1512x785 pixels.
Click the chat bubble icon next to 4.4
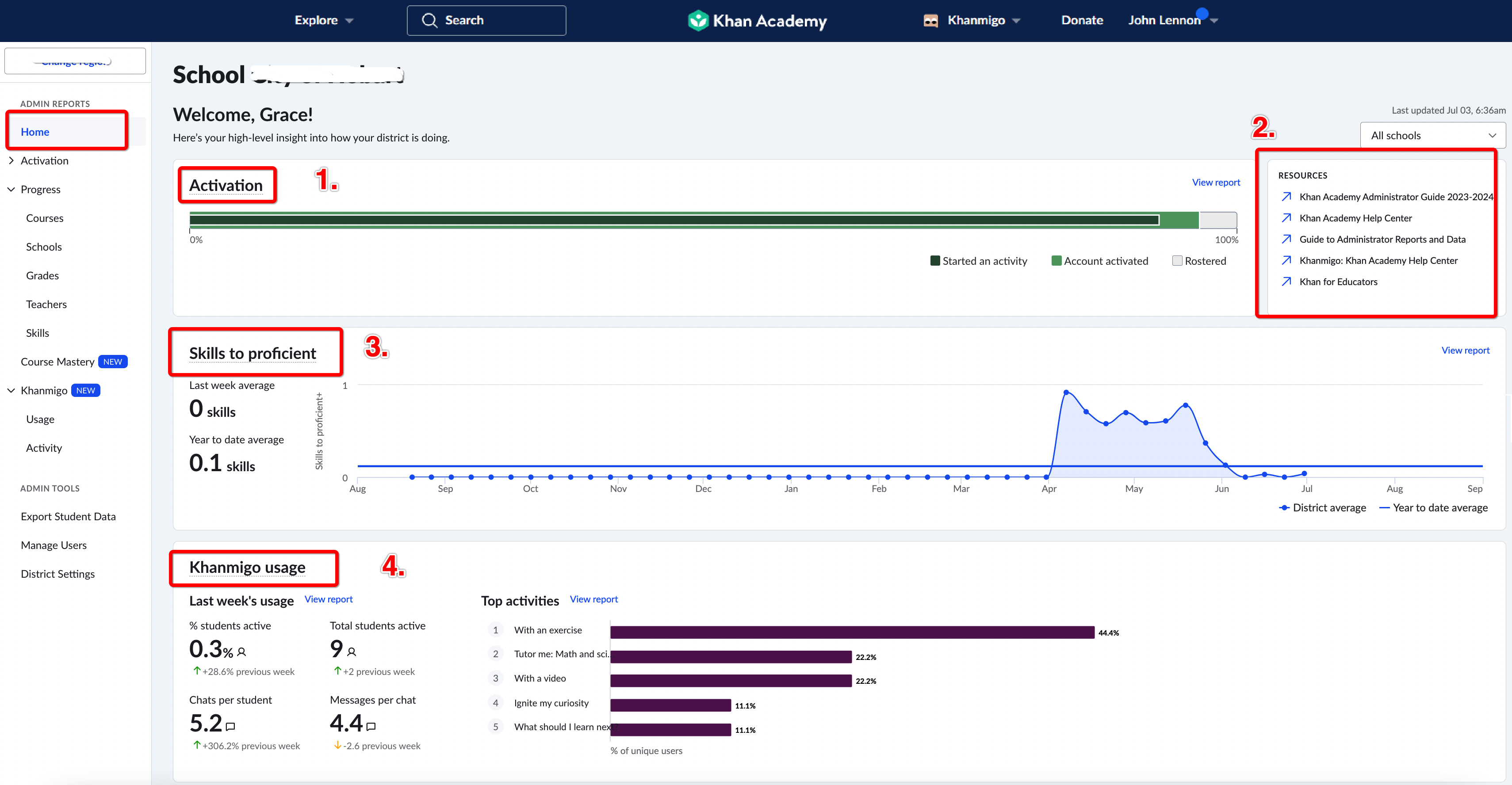click(371, 726)
